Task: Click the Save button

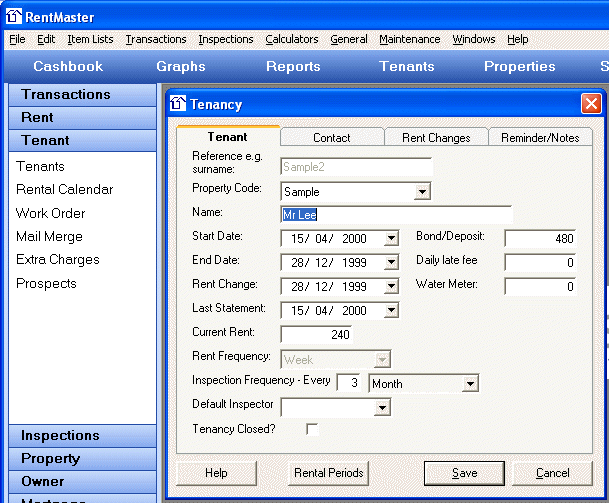Action: pos(464,473)
